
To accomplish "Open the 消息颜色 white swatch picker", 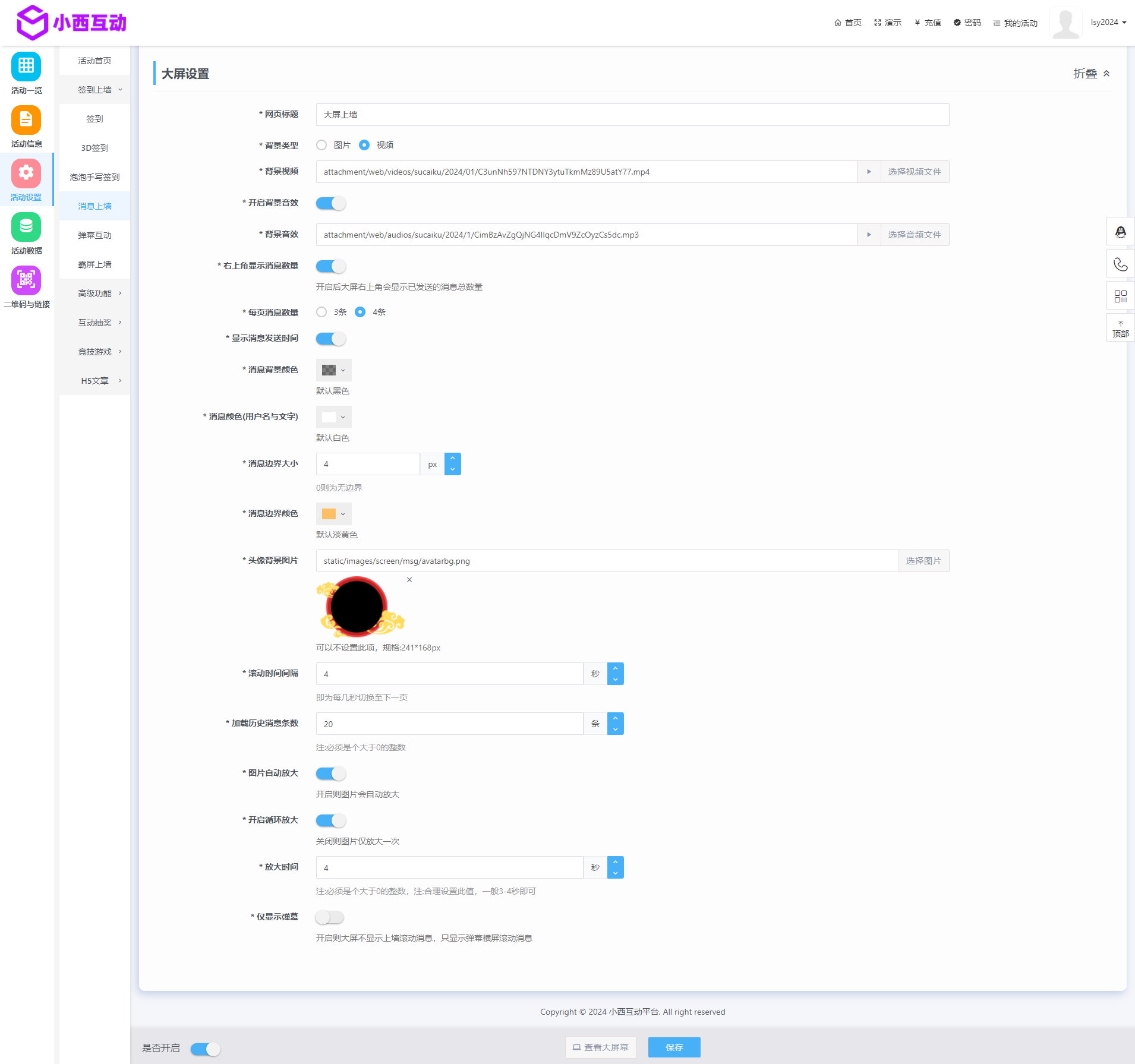I will click(x=333, y=417).
